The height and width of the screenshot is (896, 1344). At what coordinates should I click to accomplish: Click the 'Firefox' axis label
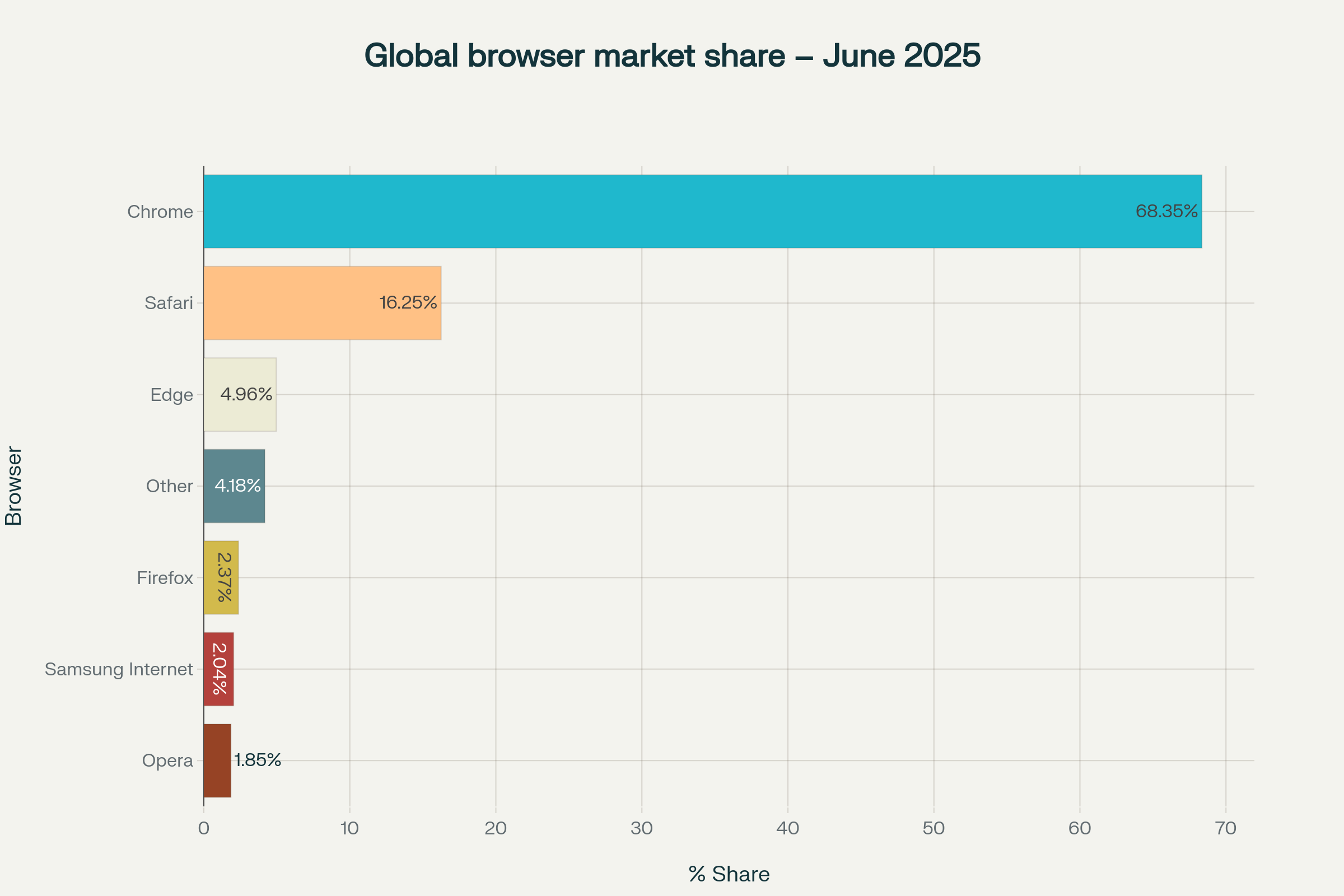165,578
